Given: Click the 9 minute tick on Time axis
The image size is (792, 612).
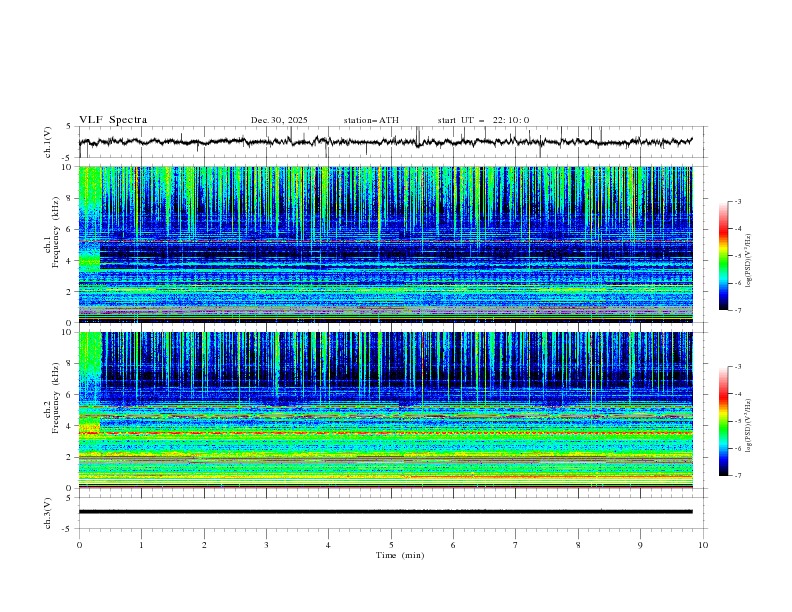Looking at the screenshot, I should pyautogui.click(x=641, y=544).
